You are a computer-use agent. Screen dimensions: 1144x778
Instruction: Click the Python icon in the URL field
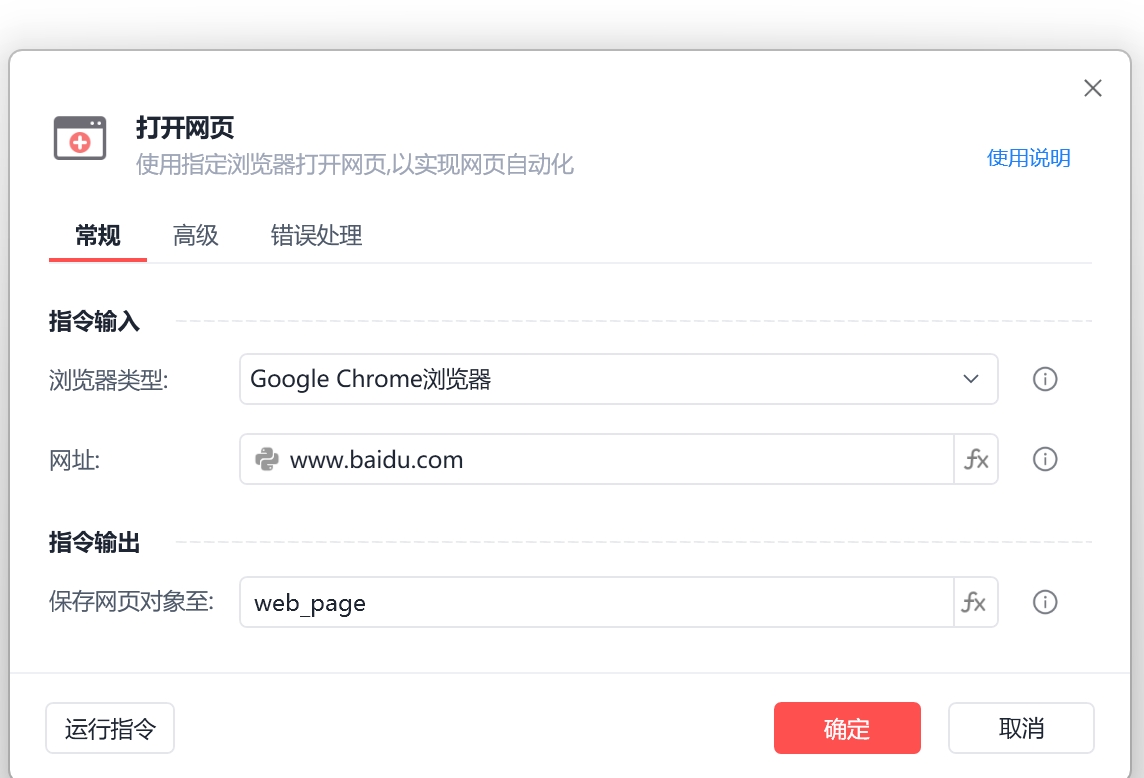tap(266, 459)
